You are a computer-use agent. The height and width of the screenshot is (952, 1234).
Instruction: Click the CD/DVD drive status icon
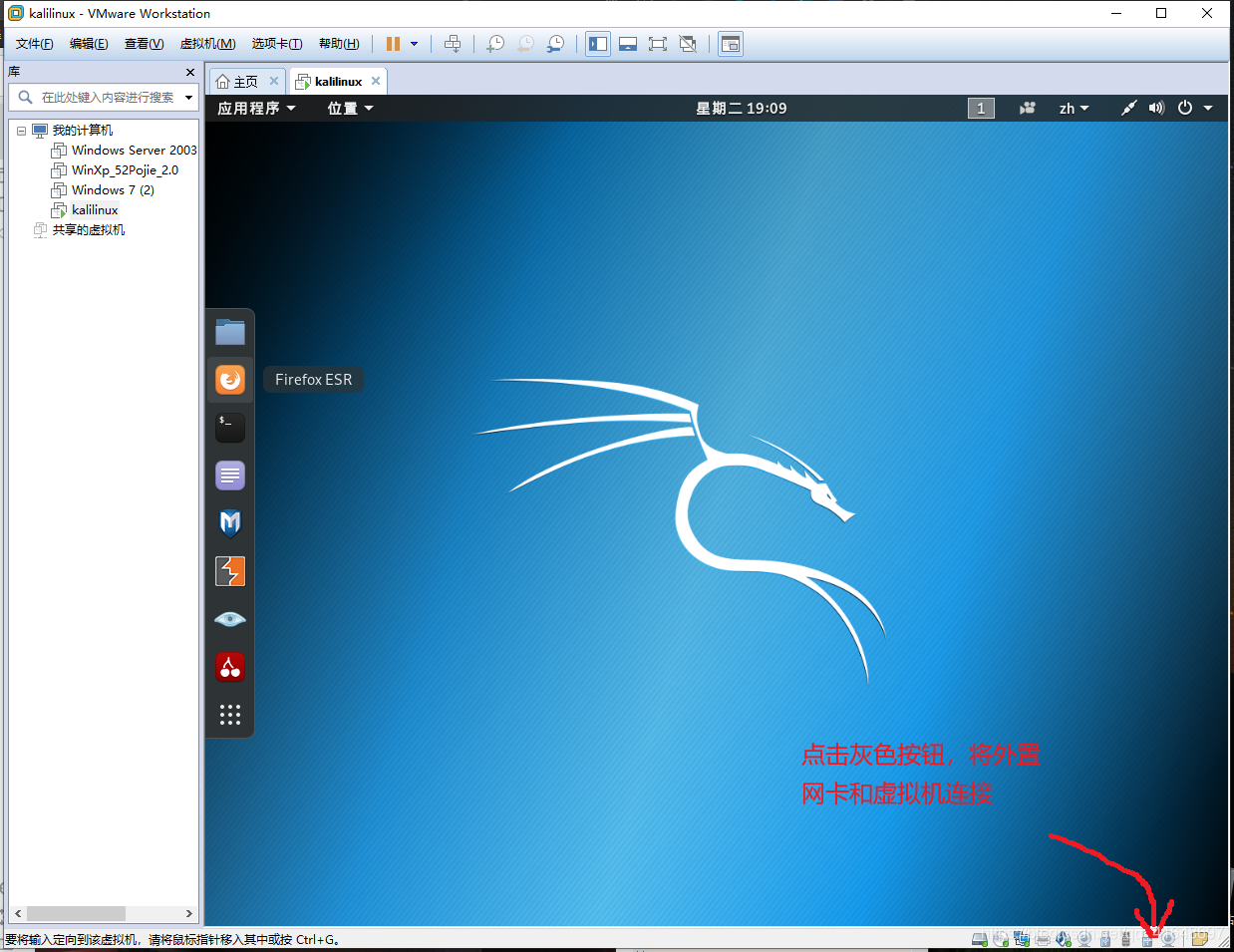1001,939
